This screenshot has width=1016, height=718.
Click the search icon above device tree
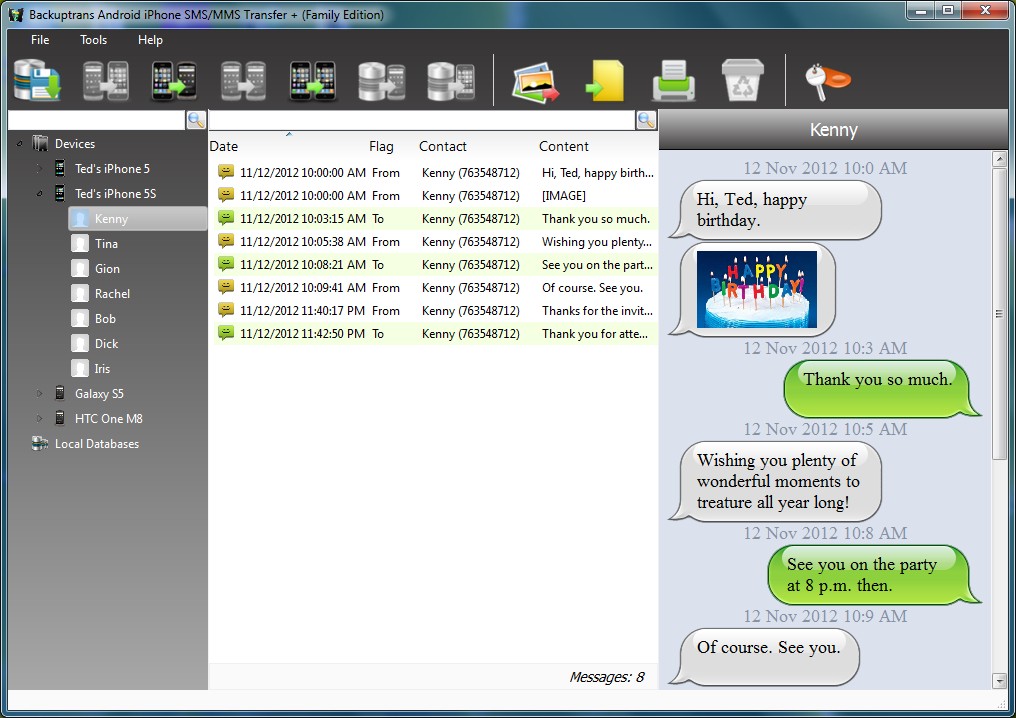(196, 120)
